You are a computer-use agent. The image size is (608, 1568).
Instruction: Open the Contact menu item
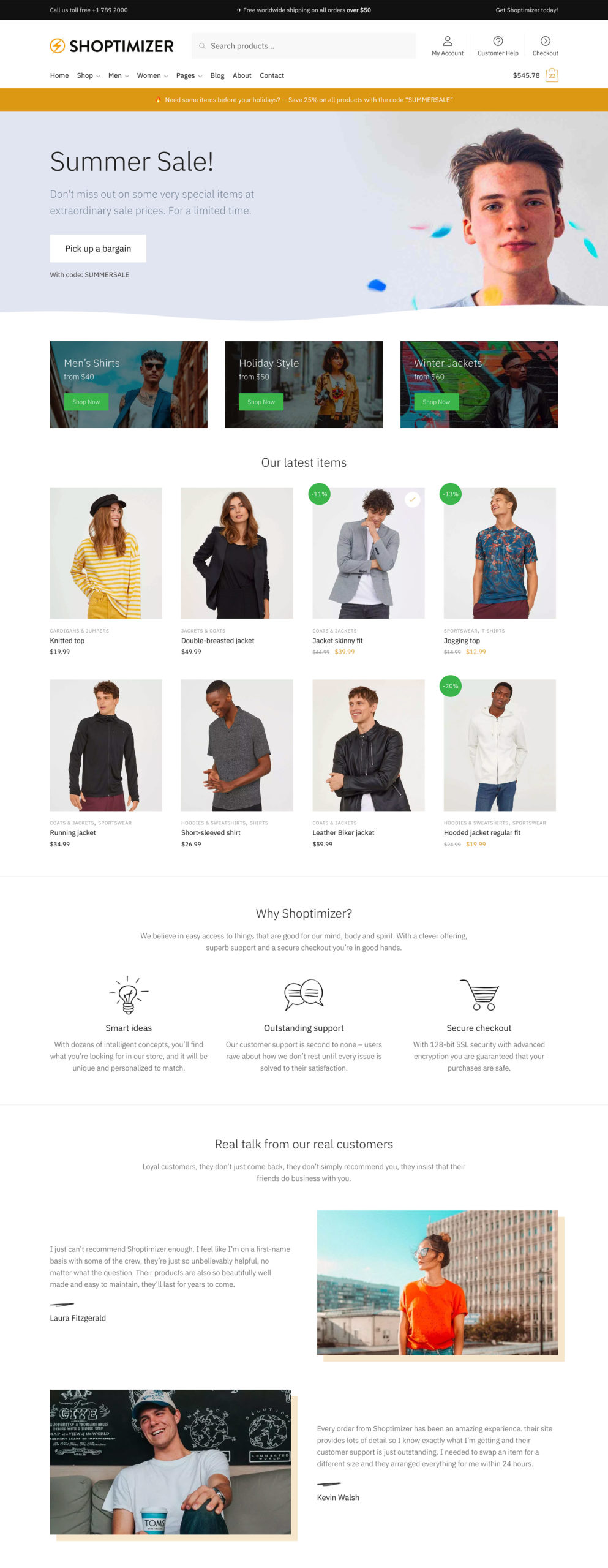click(x=272, y=75)
